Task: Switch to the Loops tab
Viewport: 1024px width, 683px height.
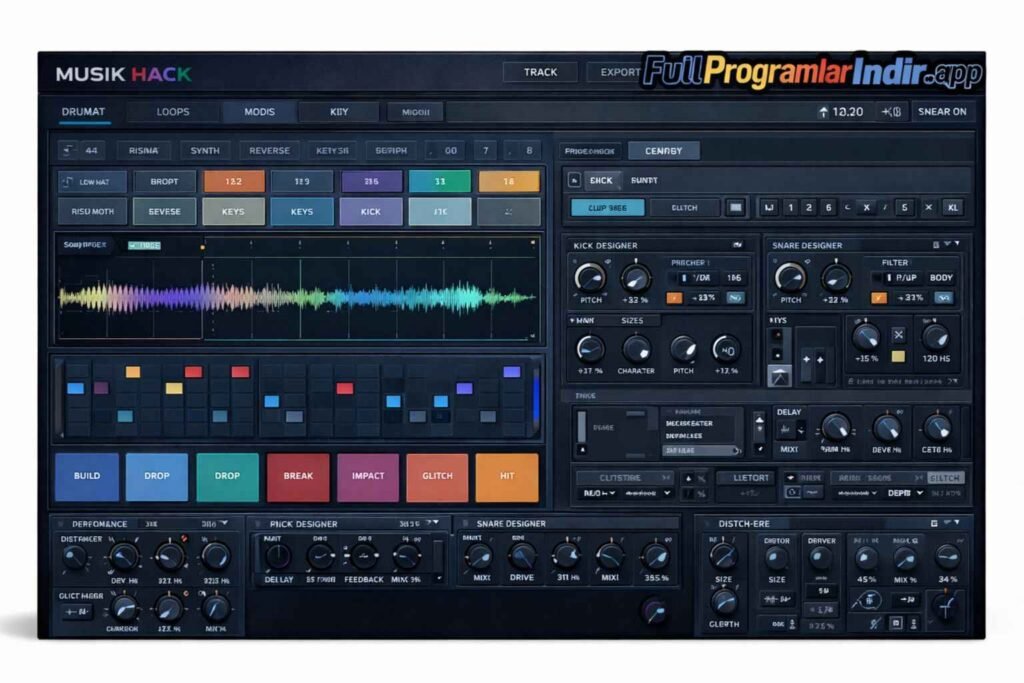Action: (x=173, y=112)
